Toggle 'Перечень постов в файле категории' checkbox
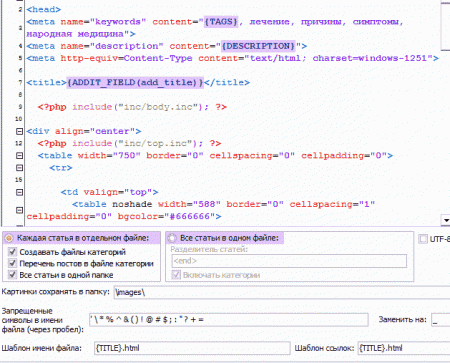This screenshot has height=363, width=450. tap(12, 263)
